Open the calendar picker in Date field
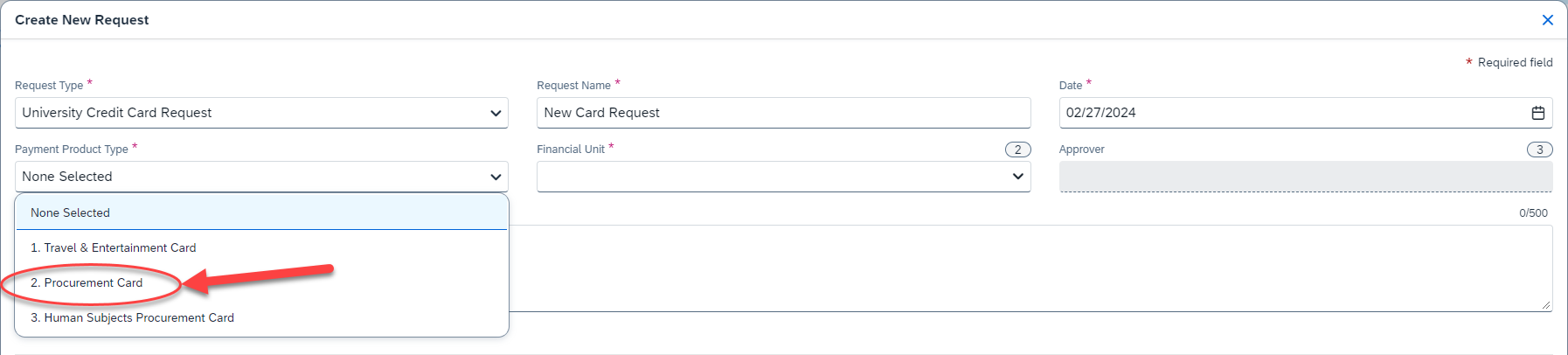This screenshot has height=355, width=1568. pyautogui.click(x=1537, y=113)
